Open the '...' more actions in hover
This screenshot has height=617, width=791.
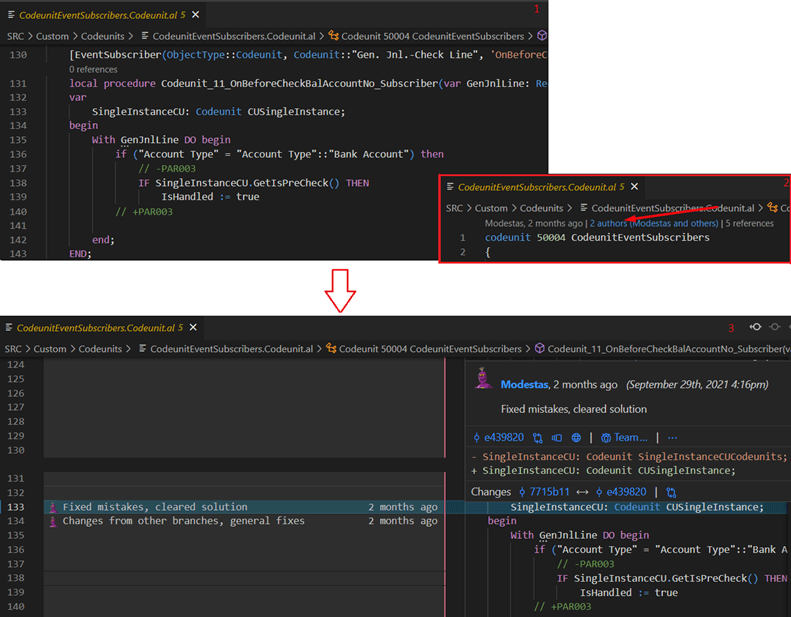[x=672, y=438]
